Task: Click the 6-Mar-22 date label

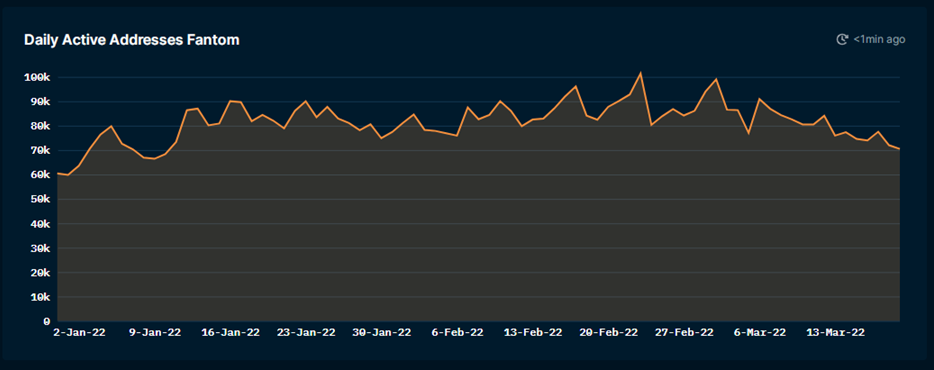Action: 759,332
